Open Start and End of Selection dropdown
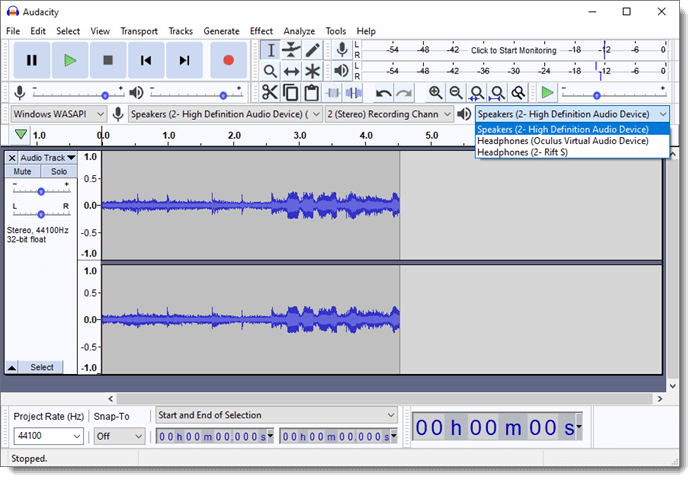 point(277,415)
